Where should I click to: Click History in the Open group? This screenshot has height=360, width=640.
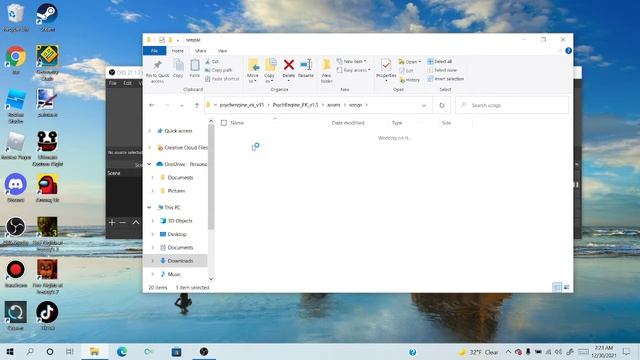click(x=409, y=80)
